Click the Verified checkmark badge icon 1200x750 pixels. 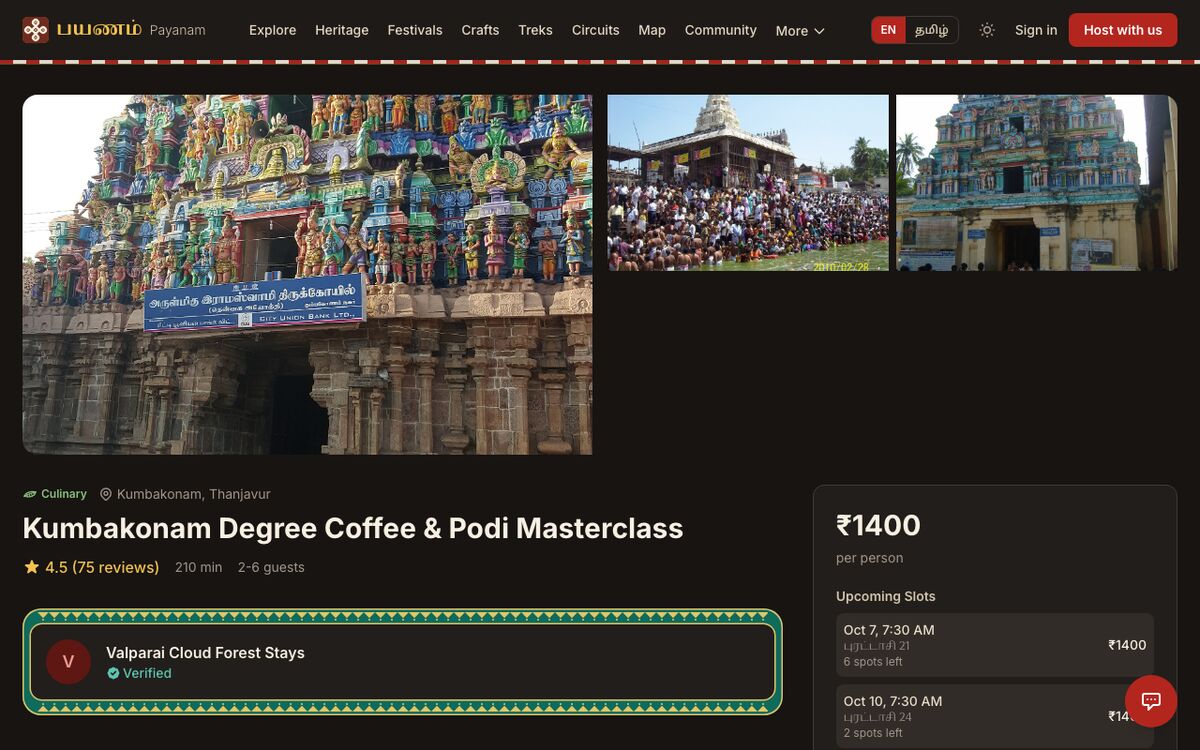(113, 673)
